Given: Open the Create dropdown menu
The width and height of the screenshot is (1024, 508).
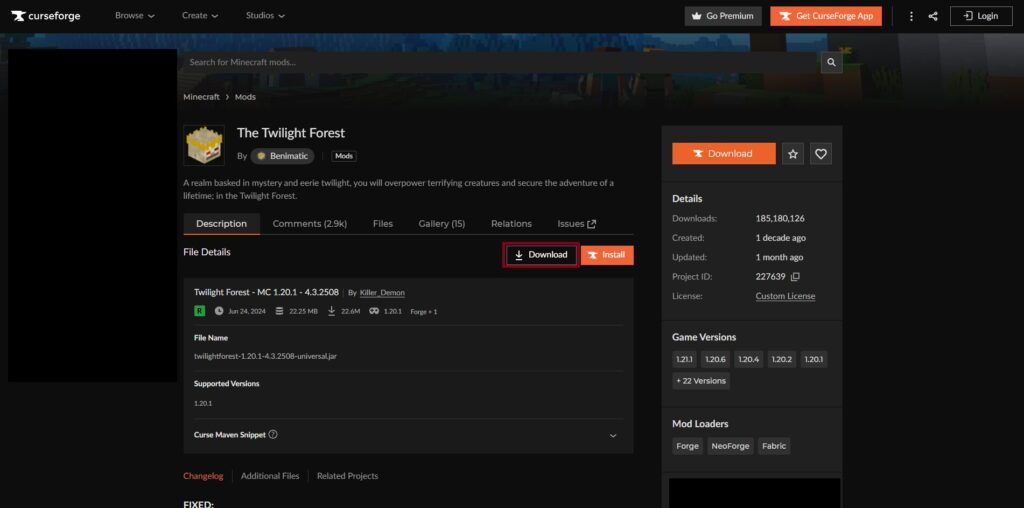Looking at the screenshot, I should 202,16.
